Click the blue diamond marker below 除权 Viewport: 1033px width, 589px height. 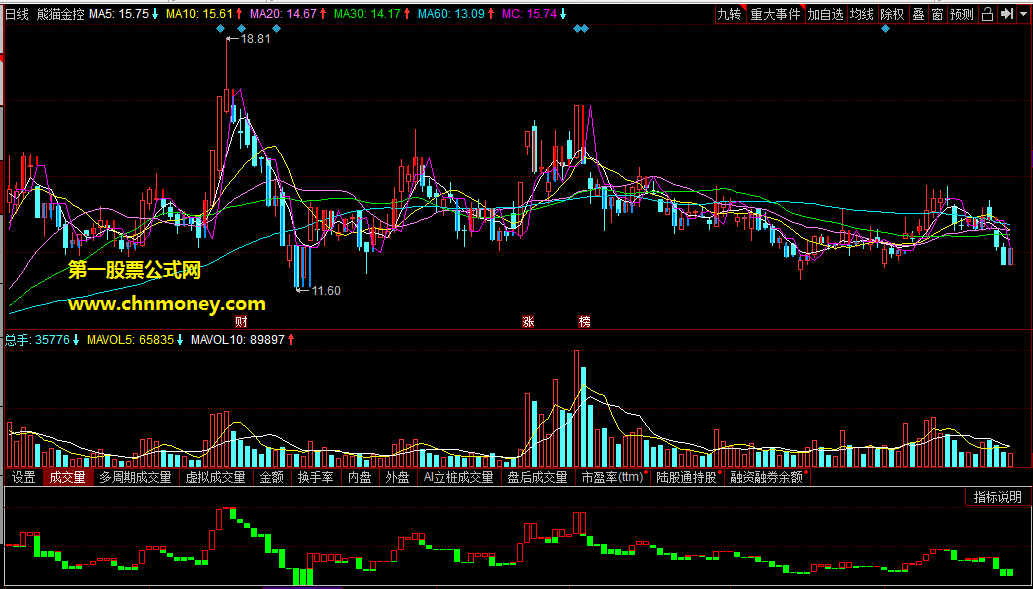(x=885, y=28)
